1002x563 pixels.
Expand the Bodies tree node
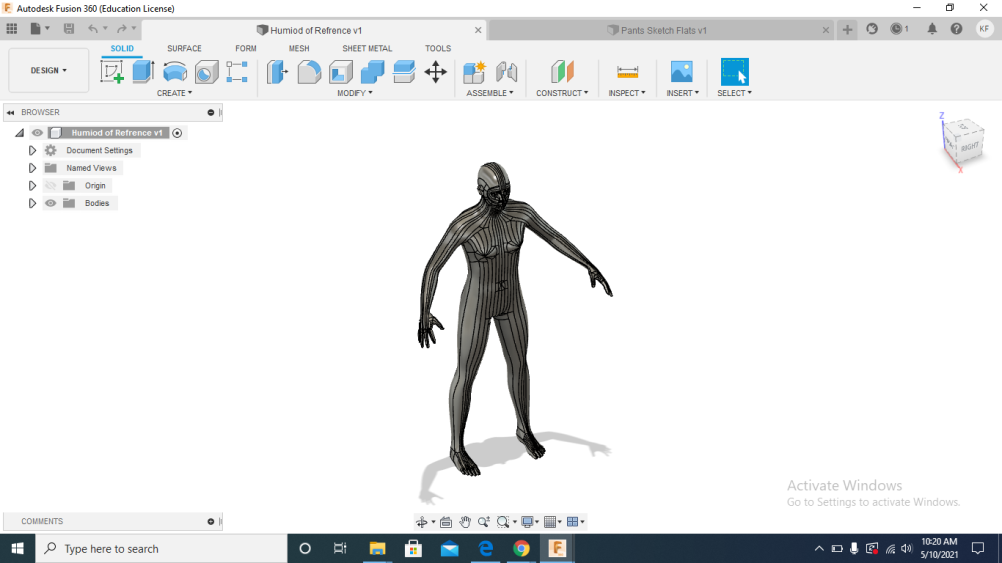coord(32,203)
